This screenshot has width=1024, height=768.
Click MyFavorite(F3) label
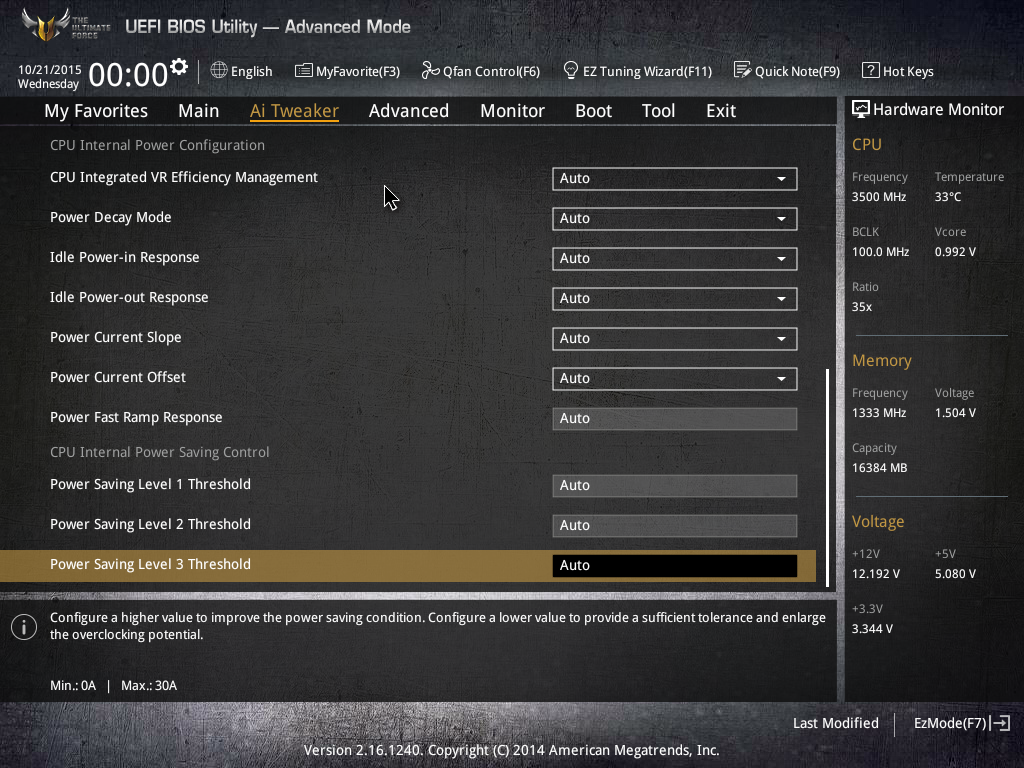pyautogui.click(x=358, y=71)
